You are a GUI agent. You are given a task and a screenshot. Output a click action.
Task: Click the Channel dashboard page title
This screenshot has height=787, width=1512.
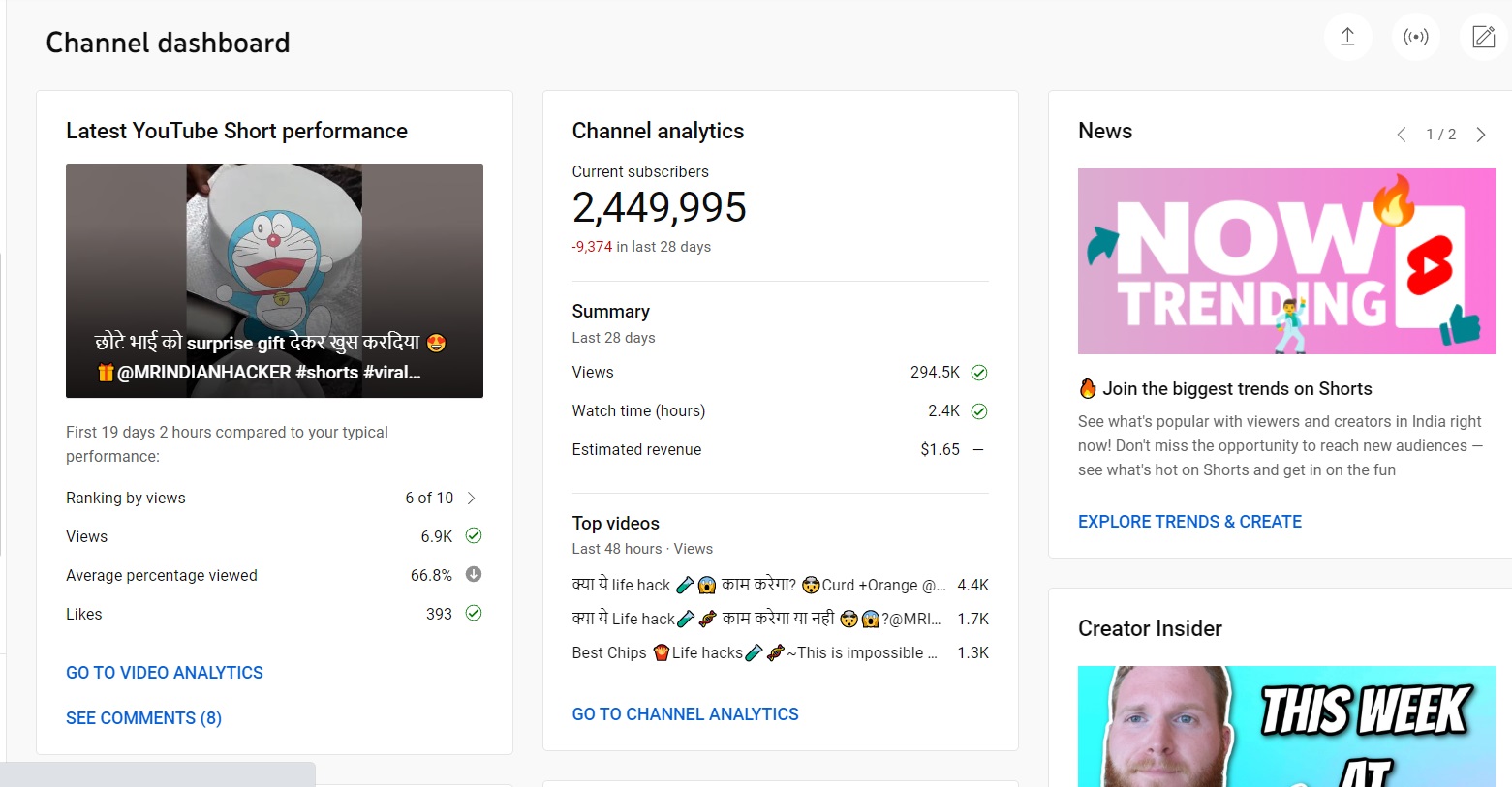(x=169, y=43)
